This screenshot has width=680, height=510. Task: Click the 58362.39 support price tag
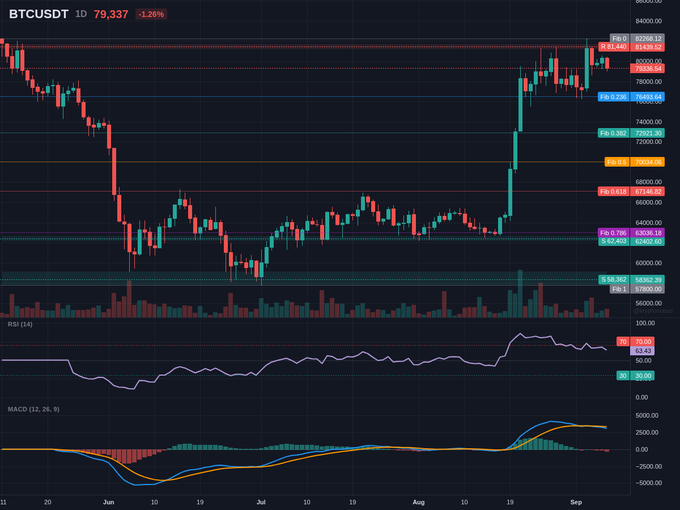point(647,280)
